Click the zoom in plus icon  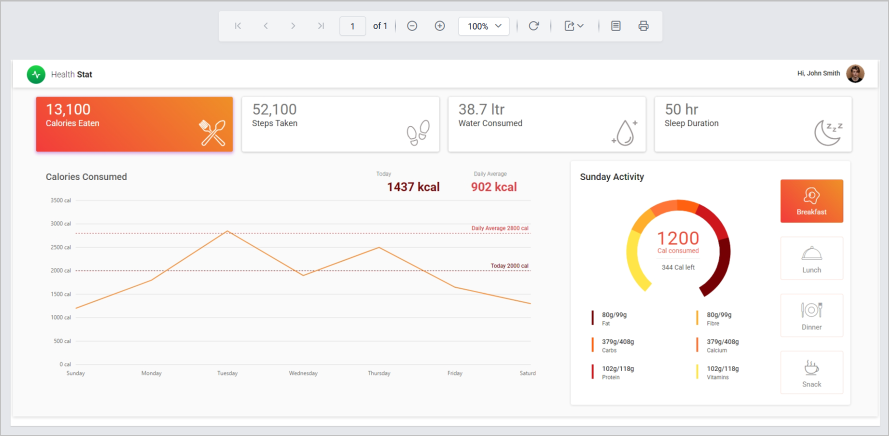440,26
